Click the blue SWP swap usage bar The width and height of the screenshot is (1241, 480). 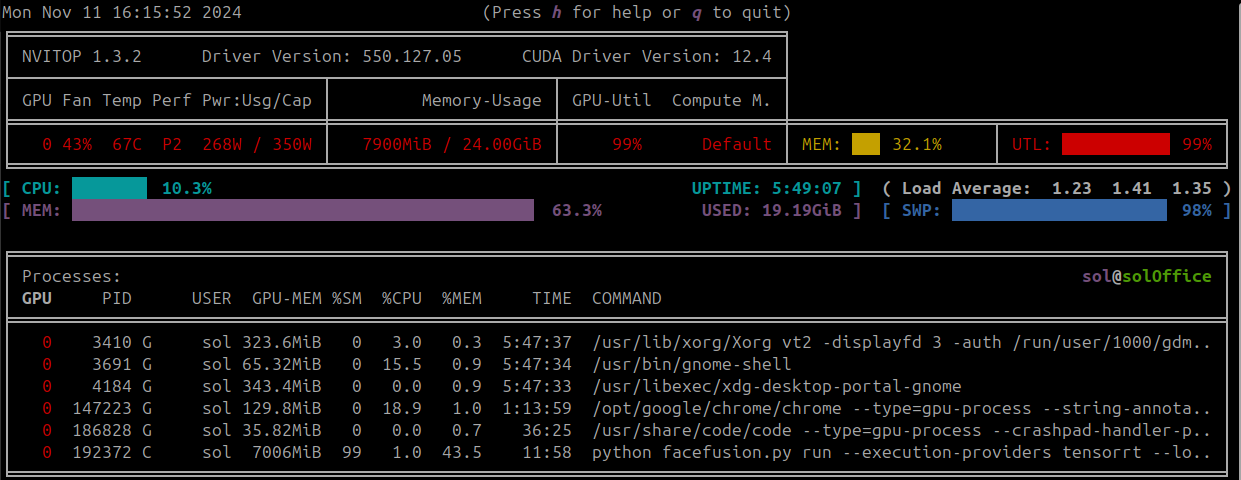point(1059,211)
